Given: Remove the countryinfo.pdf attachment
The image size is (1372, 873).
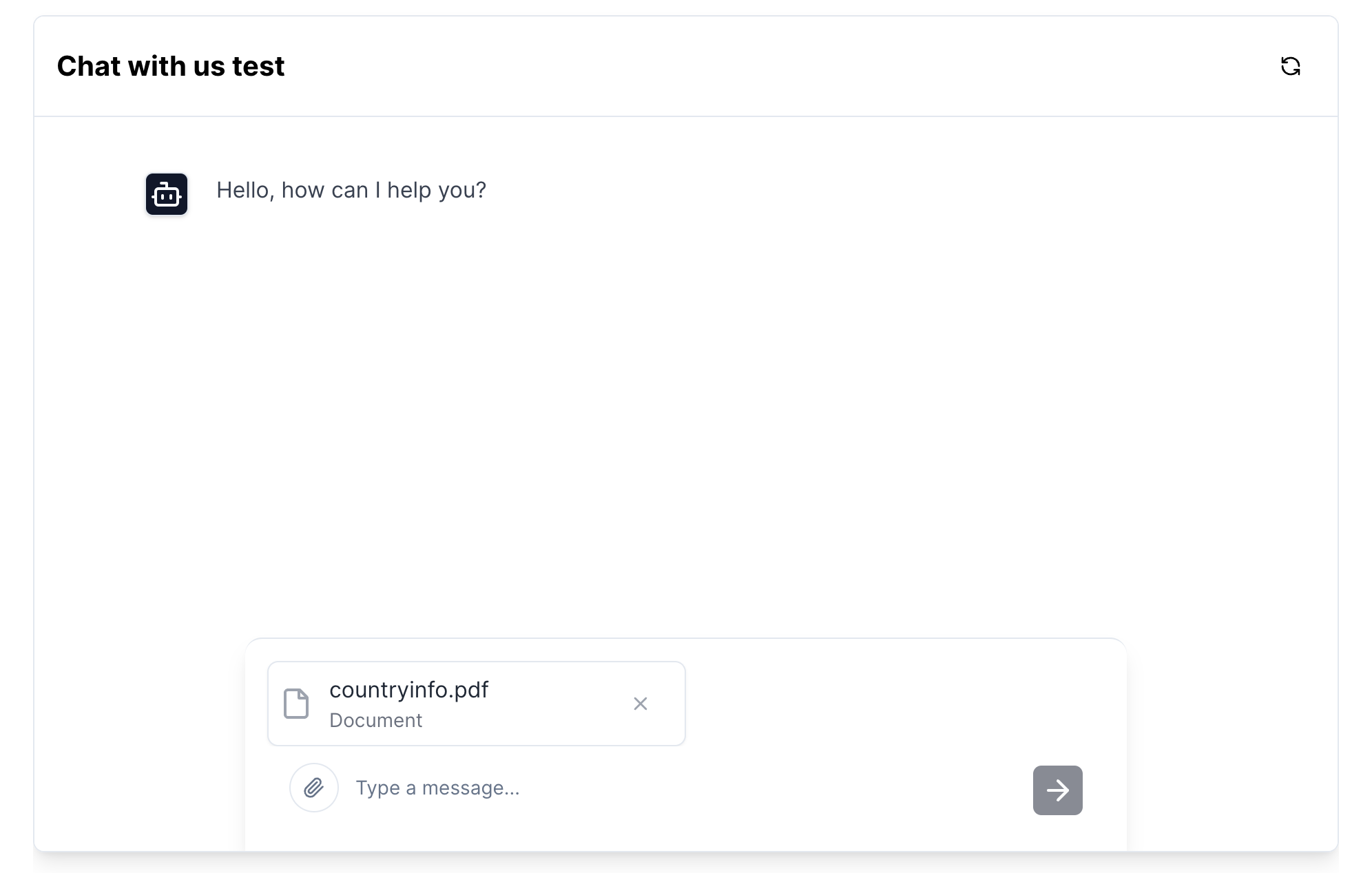Looking at the screenshot, I should (x=641, y=704).
